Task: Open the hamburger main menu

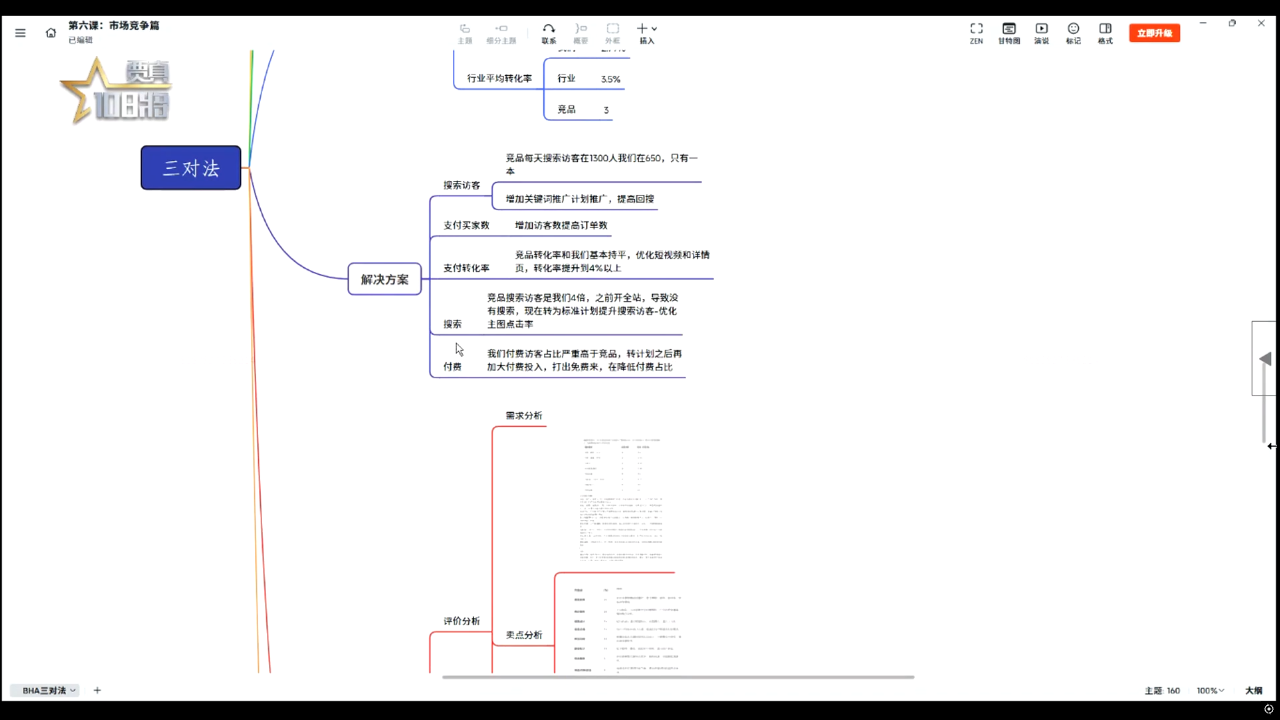Action: pos(20,33)
